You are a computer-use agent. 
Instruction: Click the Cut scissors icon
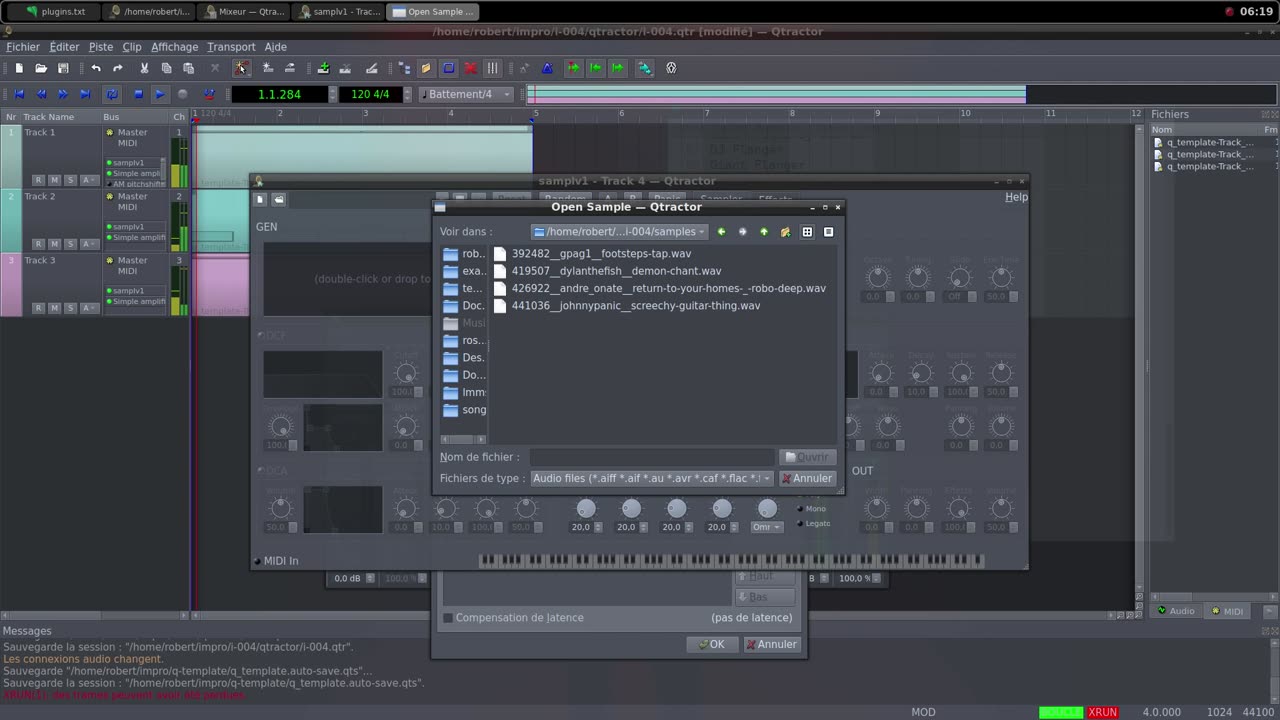[x=144, y=68]
